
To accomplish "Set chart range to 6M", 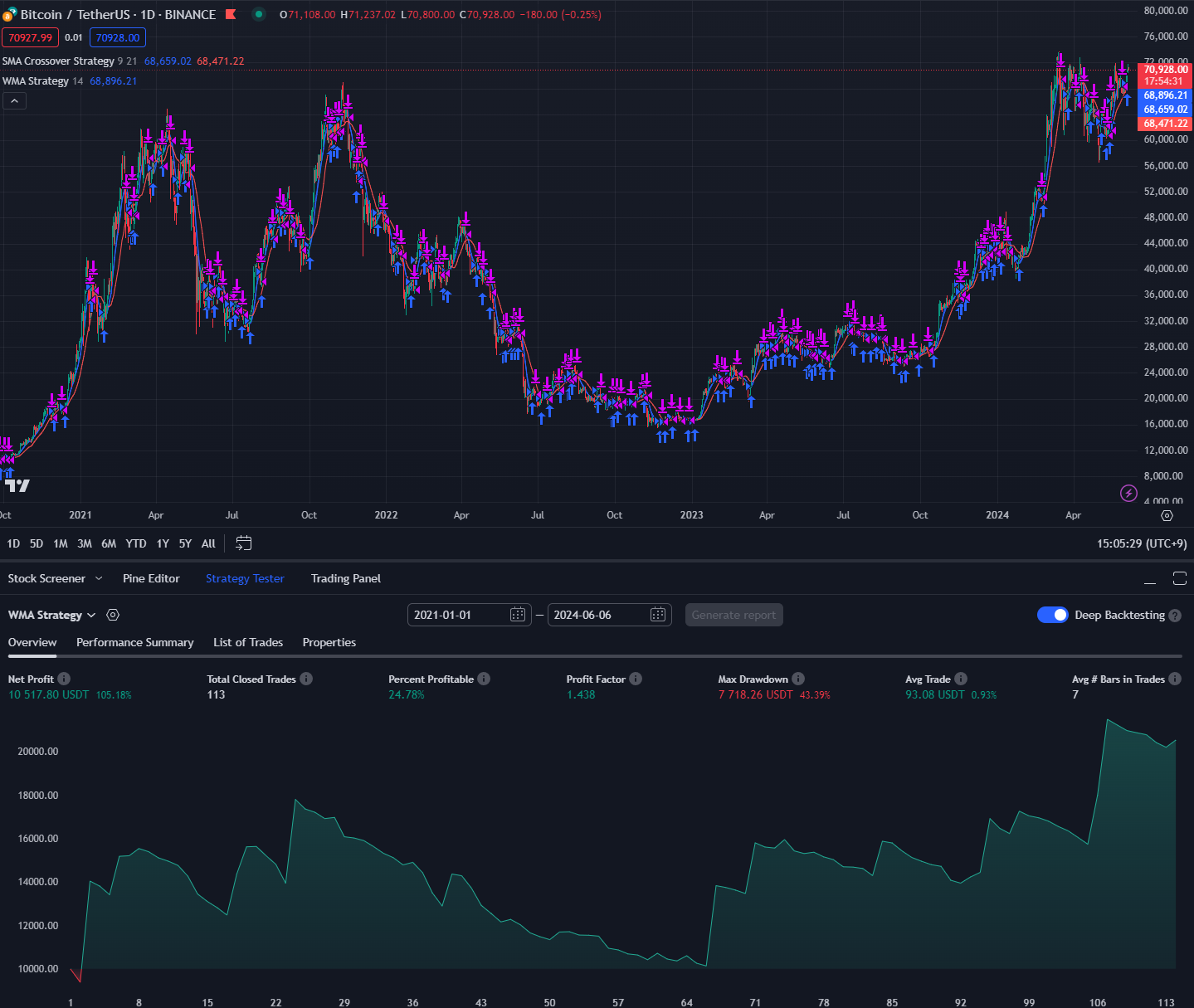I will 109,543.
